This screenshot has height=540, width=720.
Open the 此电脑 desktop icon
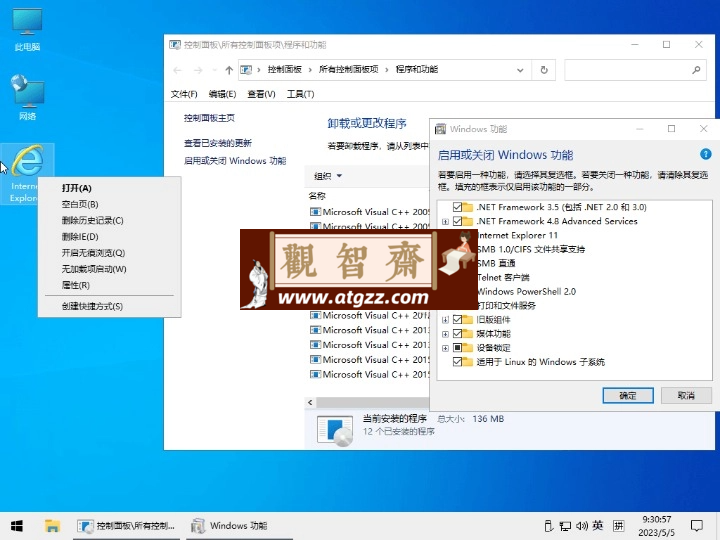[x=27, y=30]
